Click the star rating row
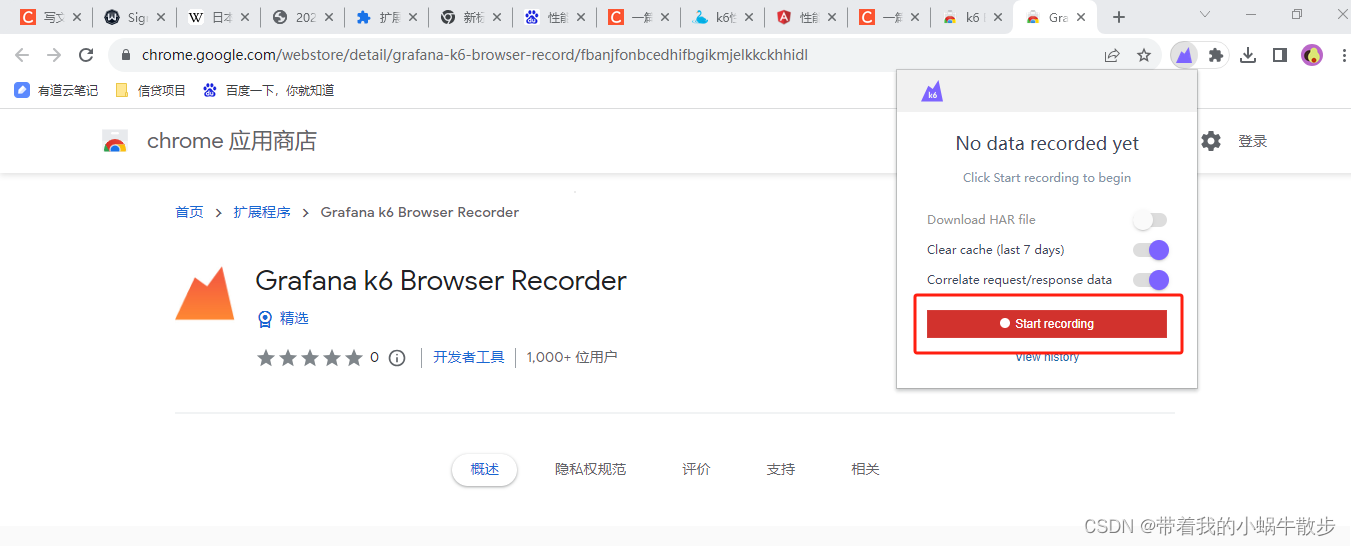Viewport: 1351px width, 546px height. click(x=310, y=357)
